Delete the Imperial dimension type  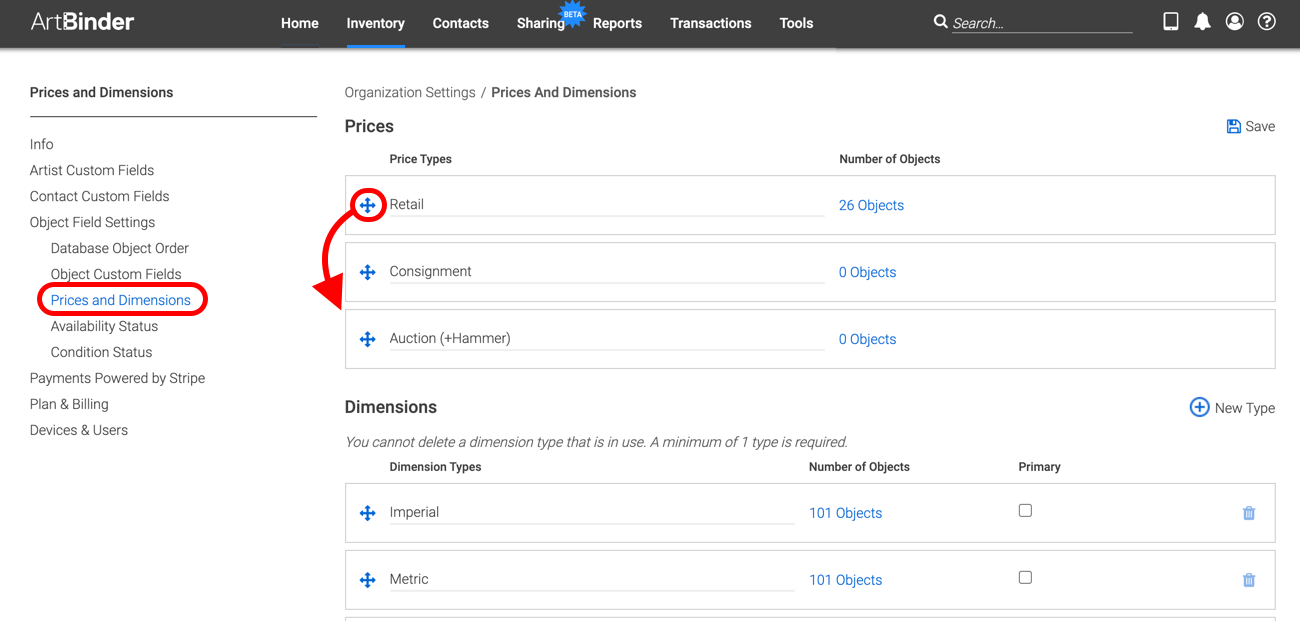(x=1248, y=513)
